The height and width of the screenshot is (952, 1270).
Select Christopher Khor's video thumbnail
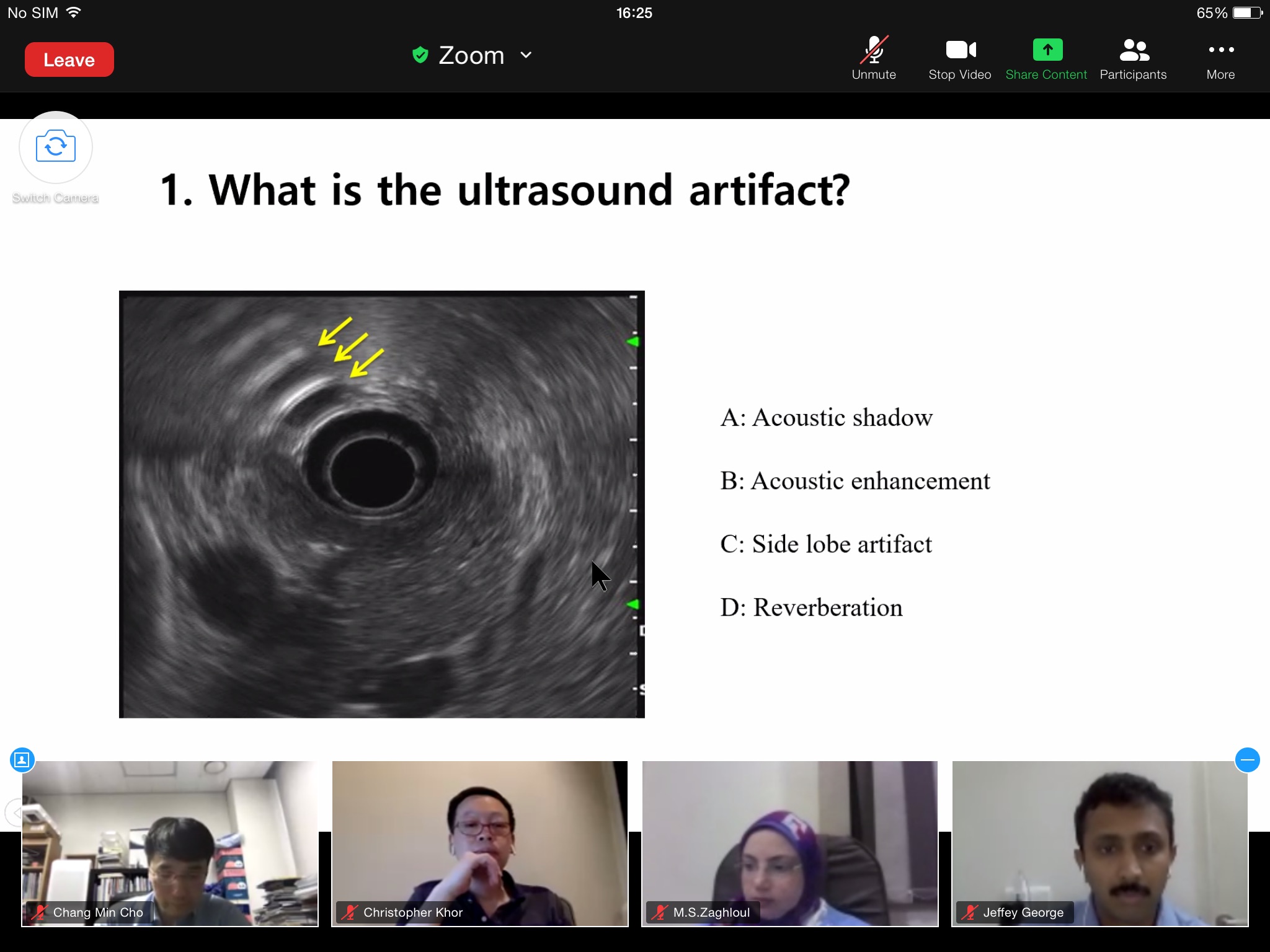(480, 843)
